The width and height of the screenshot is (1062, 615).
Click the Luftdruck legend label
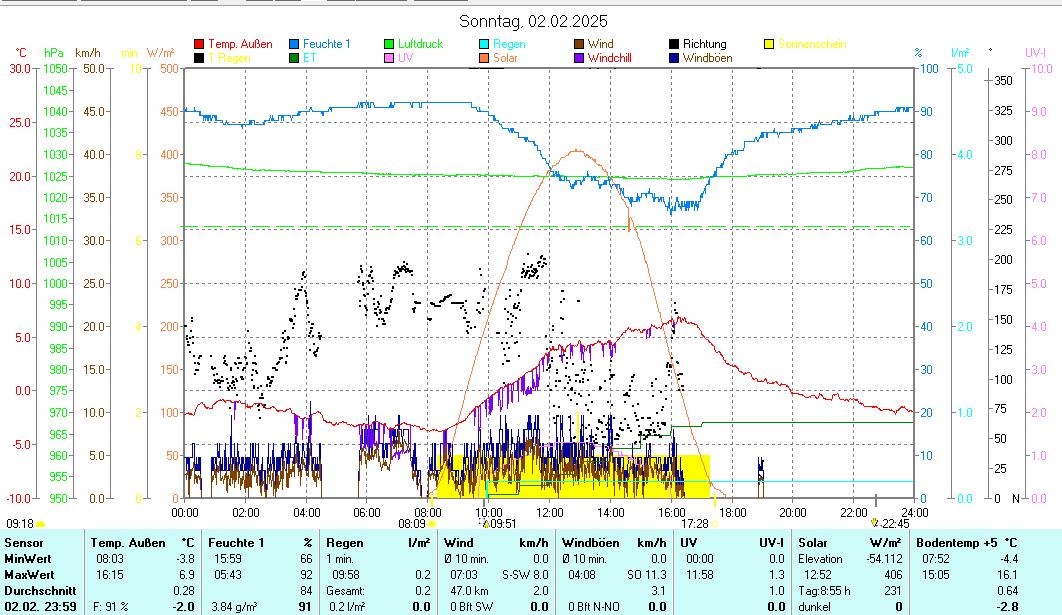[420, 44]
